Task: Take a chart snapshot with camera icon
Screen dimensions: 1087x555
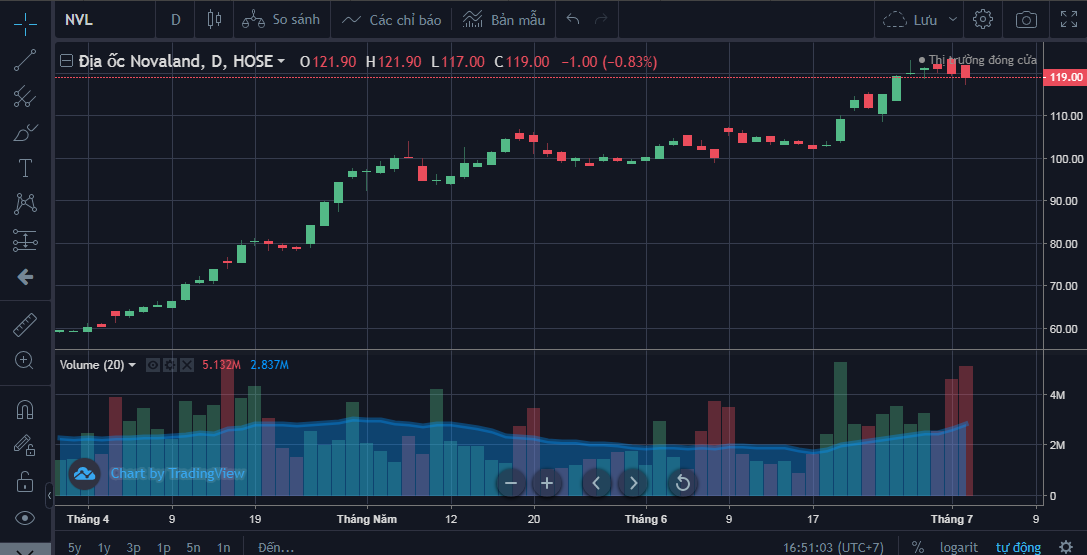Action: coord(1026,19)
